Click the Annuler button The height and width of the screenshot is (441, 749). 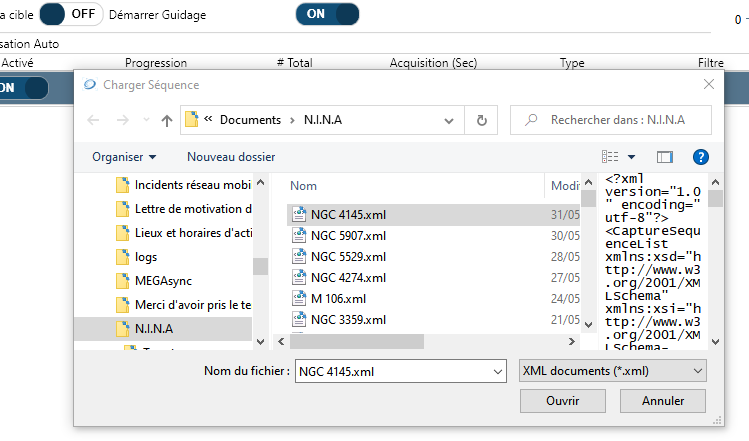[x=663, y=400]
